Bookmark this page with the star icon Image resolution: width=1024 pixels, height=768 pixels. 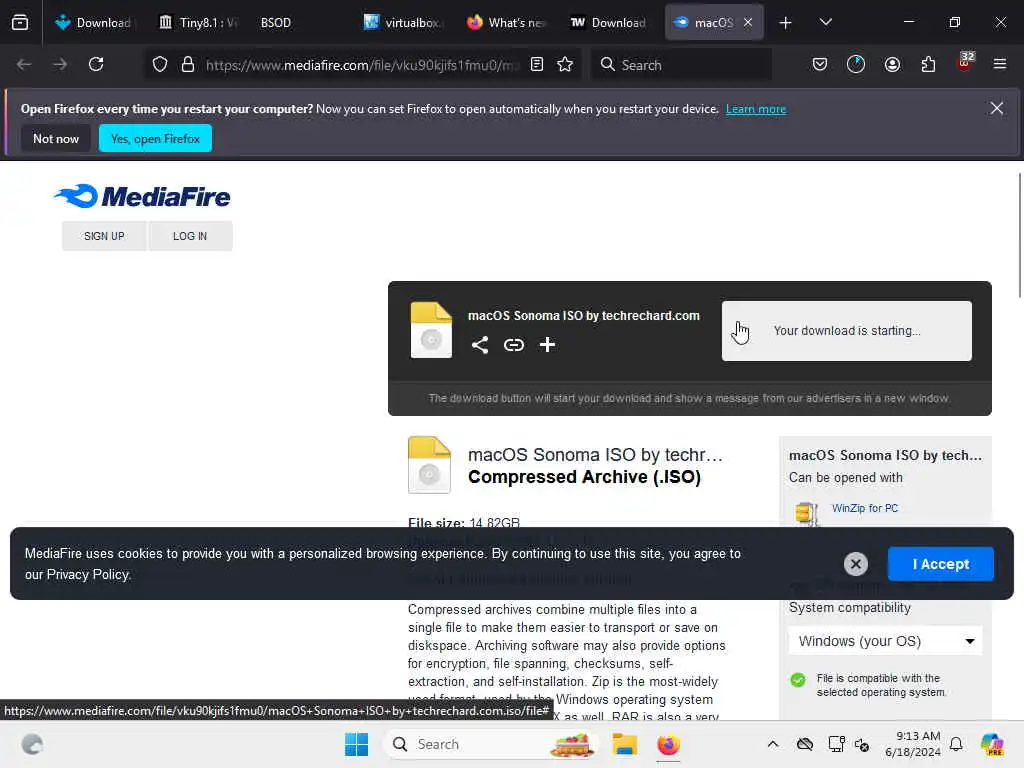point(566,64)
